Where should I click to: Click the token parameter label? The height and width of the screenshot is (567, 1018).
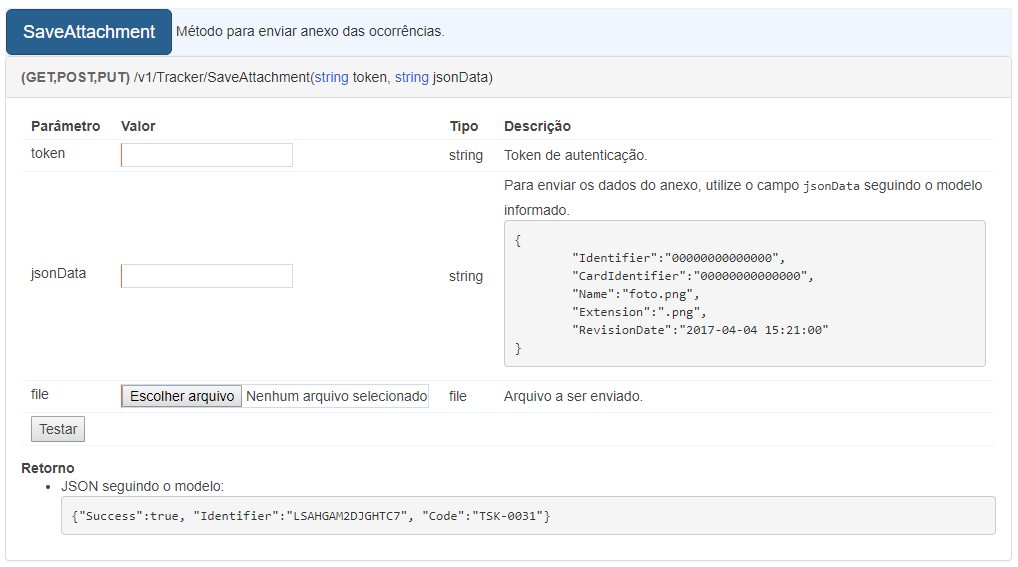tap(48, 153)
